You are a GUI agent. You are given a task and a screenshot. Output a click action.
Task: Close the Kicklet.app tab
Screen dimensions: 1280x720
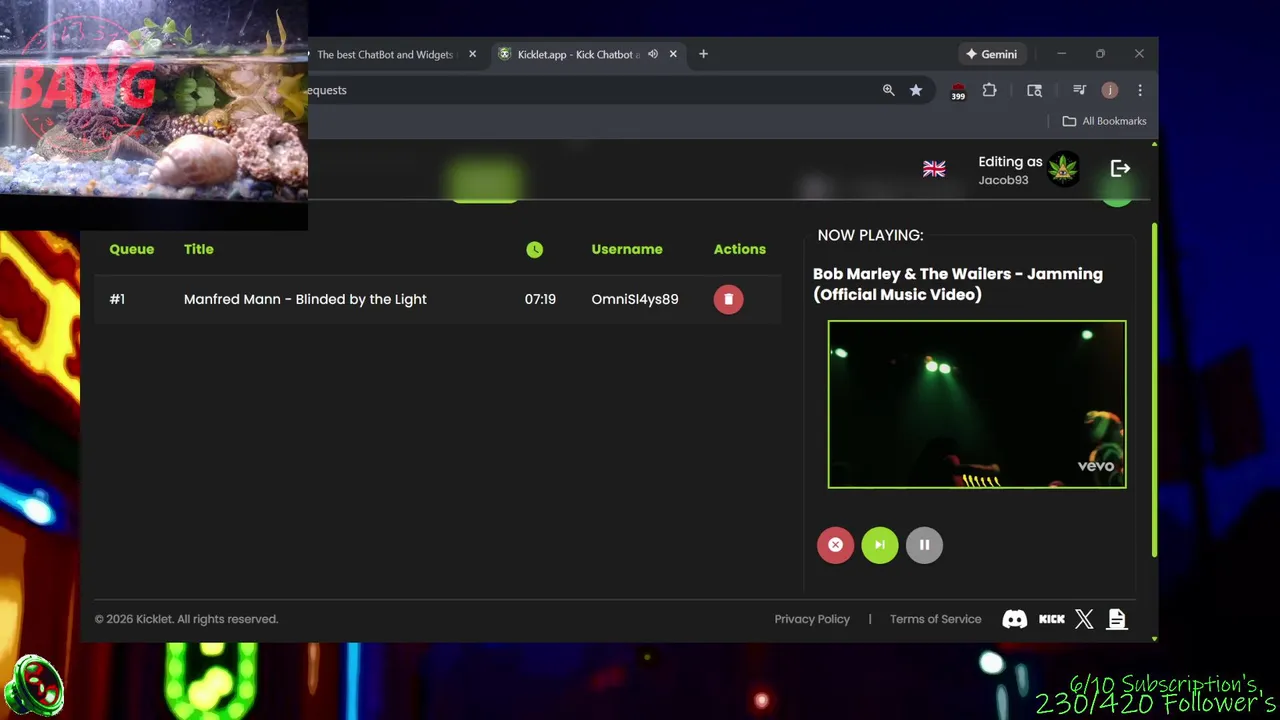pos(673,54)
